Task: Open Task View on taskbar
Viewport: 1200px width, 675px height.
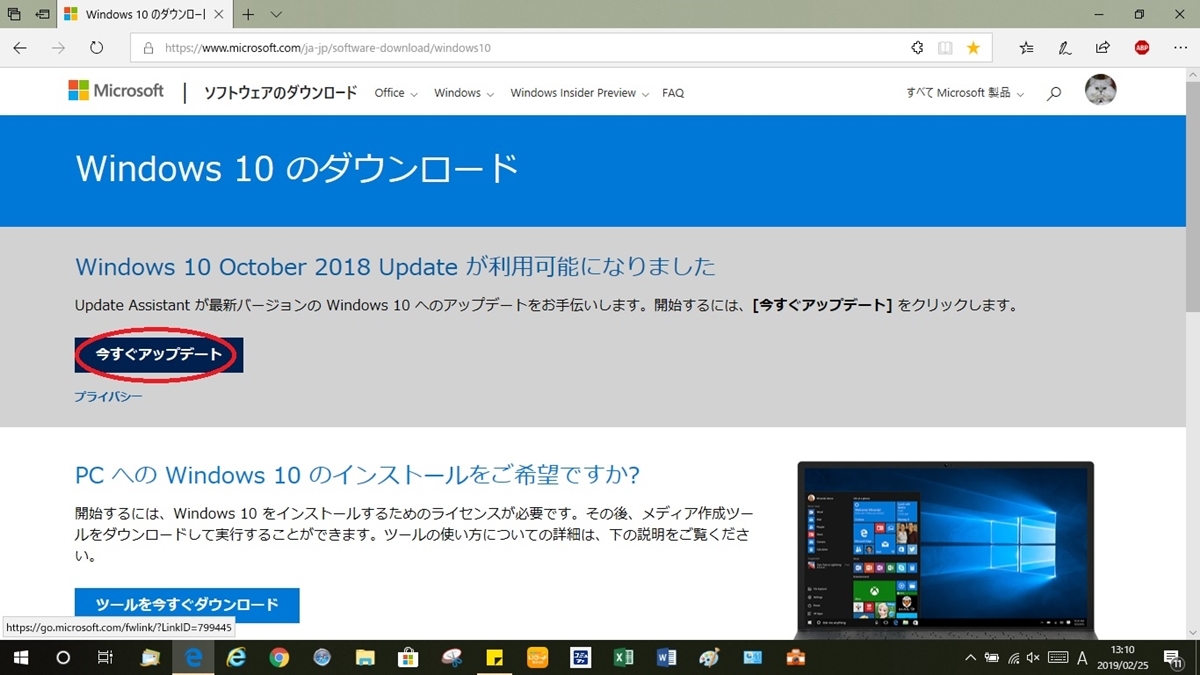Action: pyautogui.click(x=105, y=657)
